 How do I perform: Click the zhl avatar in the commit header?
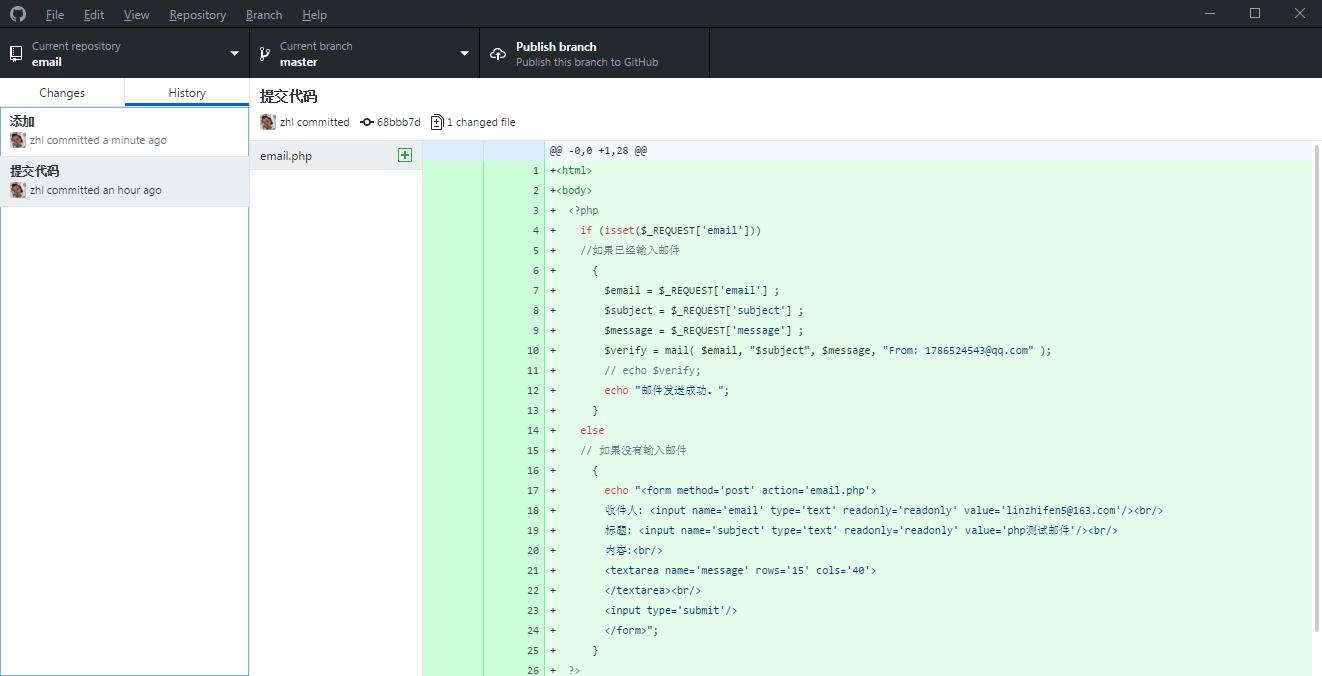click(x=268, y=122)
